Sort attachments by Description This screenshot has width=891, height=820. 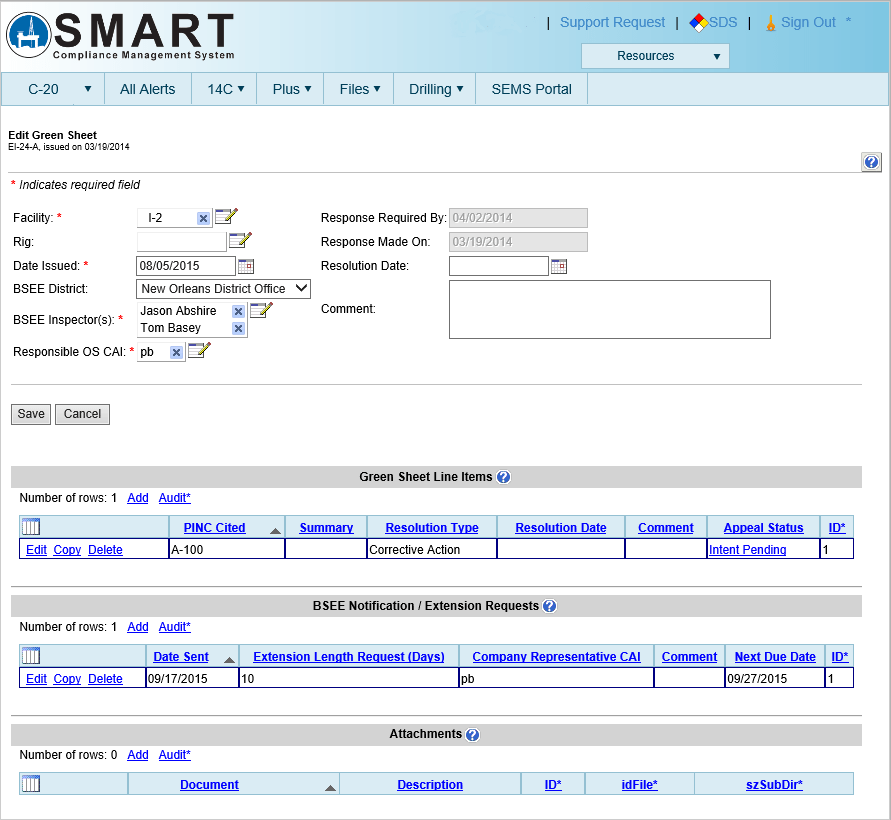[x=430, y=785]
